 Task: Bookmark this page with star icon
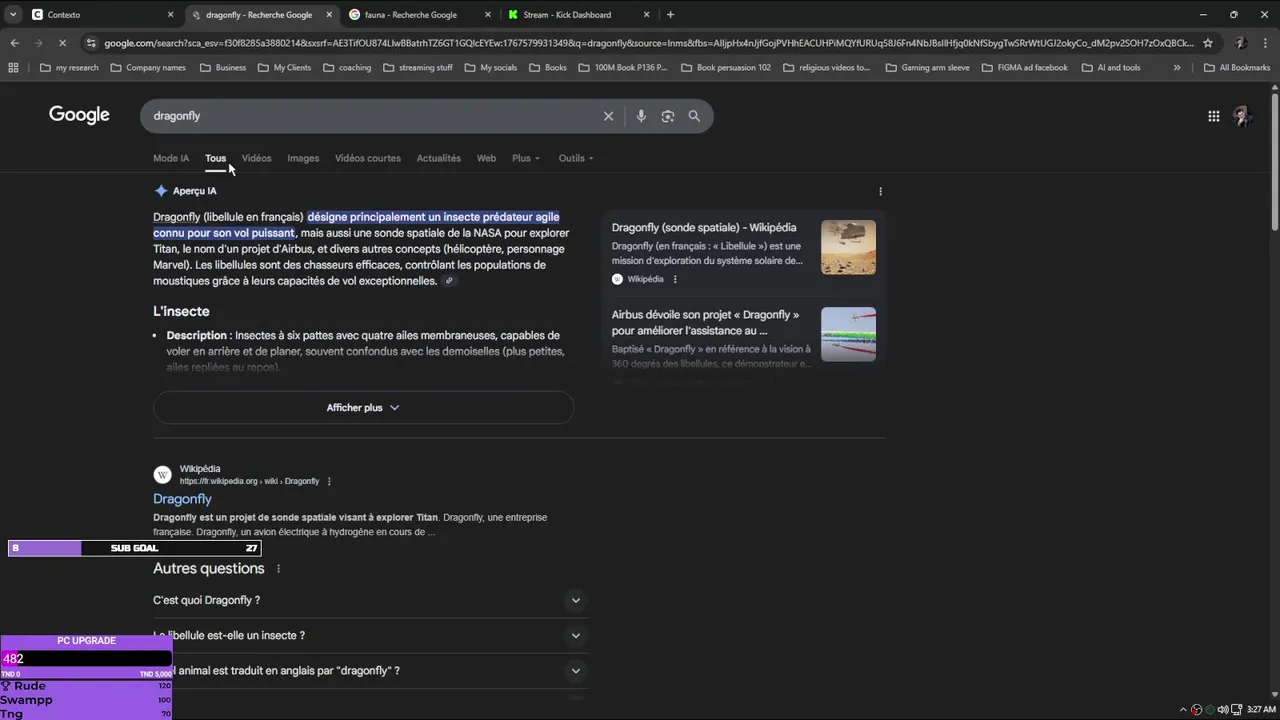1208,43
